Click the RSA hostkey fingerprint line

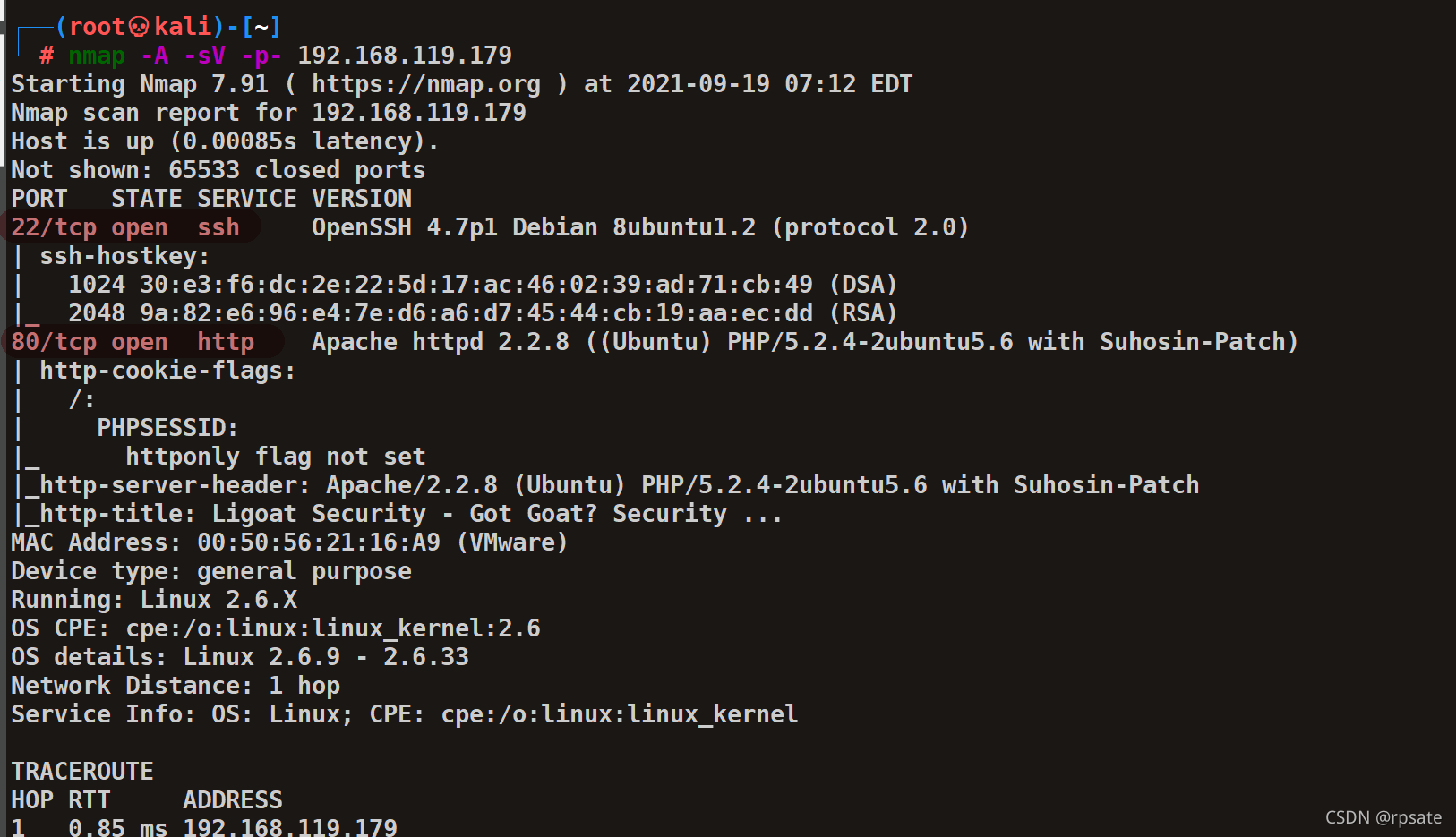click(484, 313)
